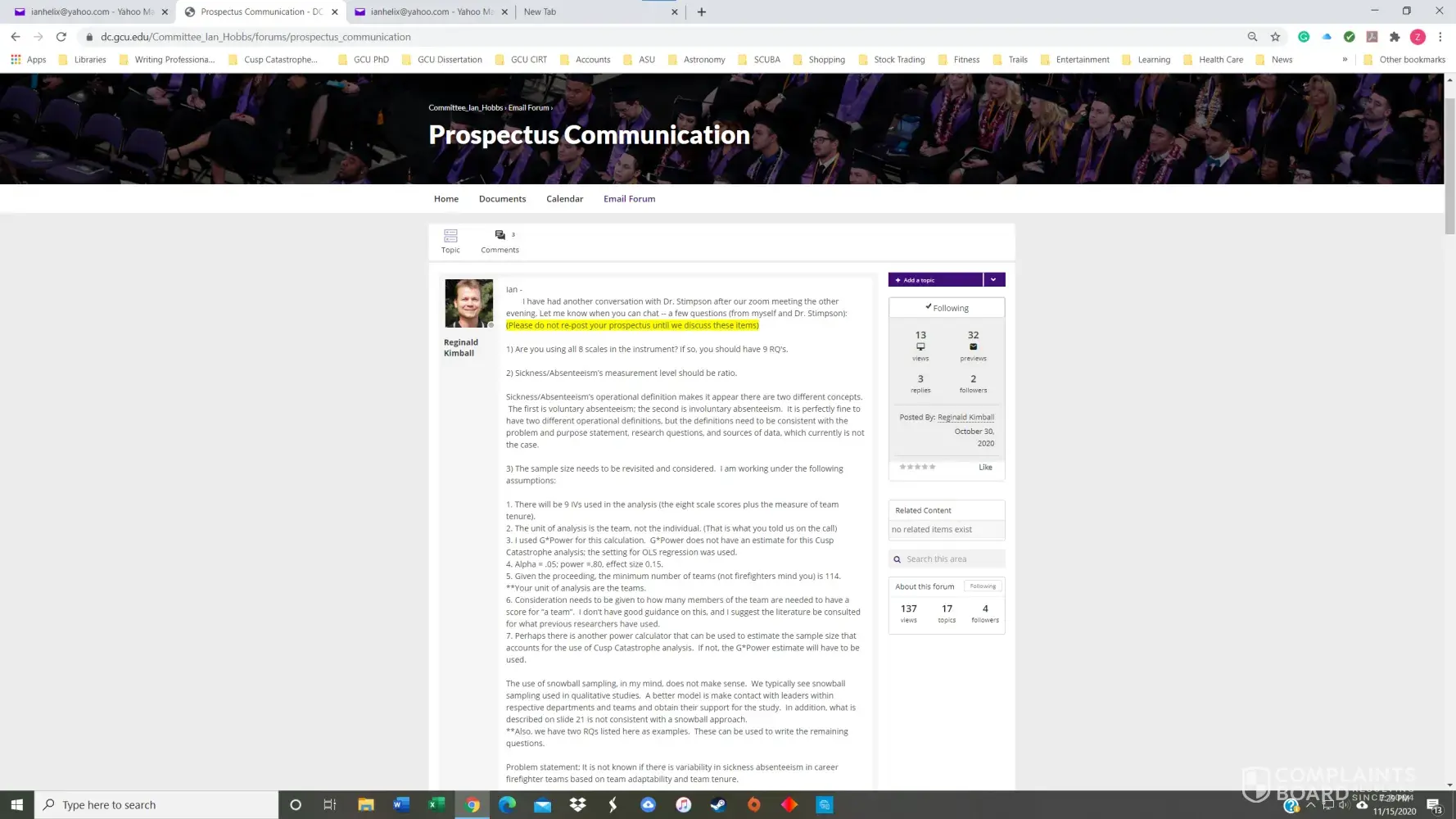Follow the Committee_Ian_Hobbs breadcrumb link
The height and width of the screenshot is (819, 1456).
coord(465,108)
